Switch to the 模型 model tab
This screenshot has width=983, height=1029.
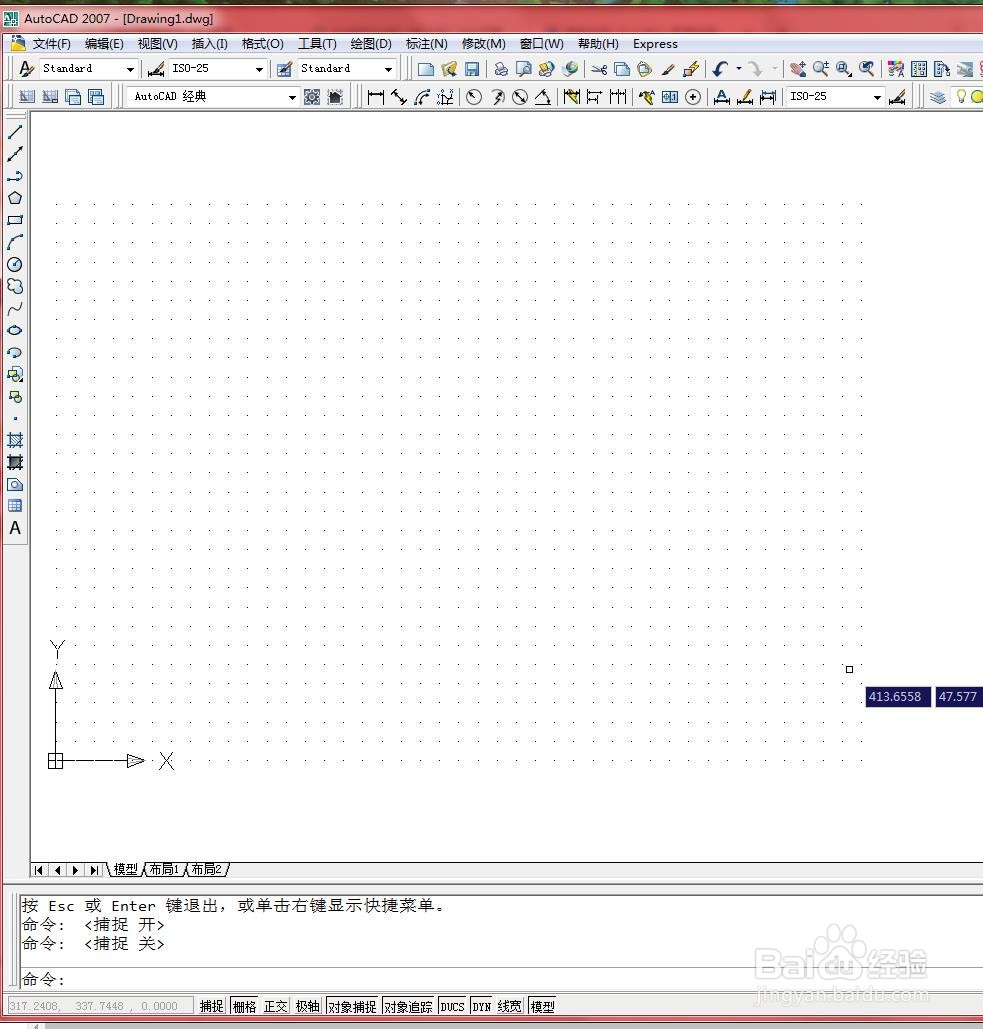125,870
